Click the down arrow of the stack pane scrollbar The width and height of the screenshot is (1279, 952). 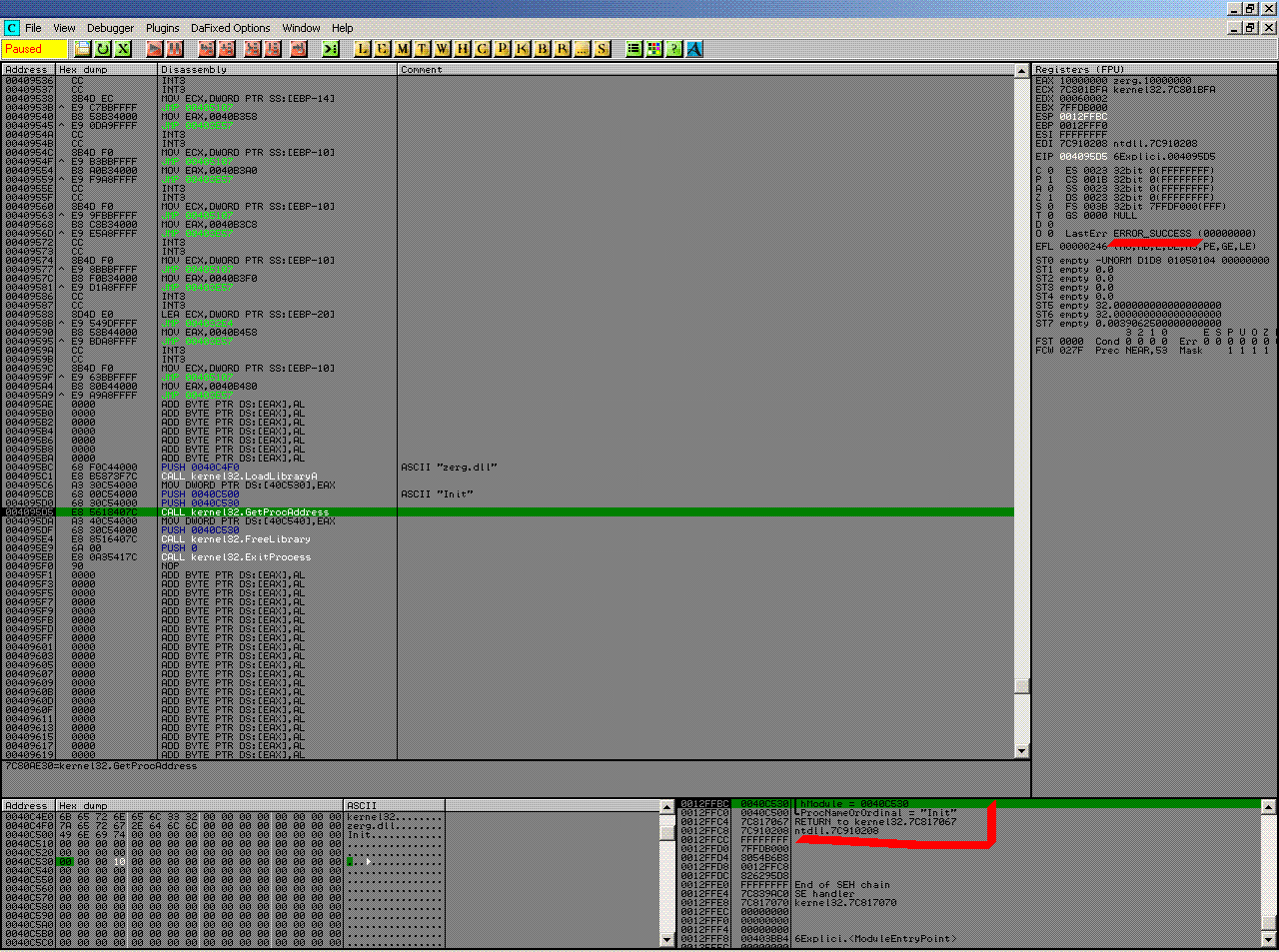coord(1269,939)
